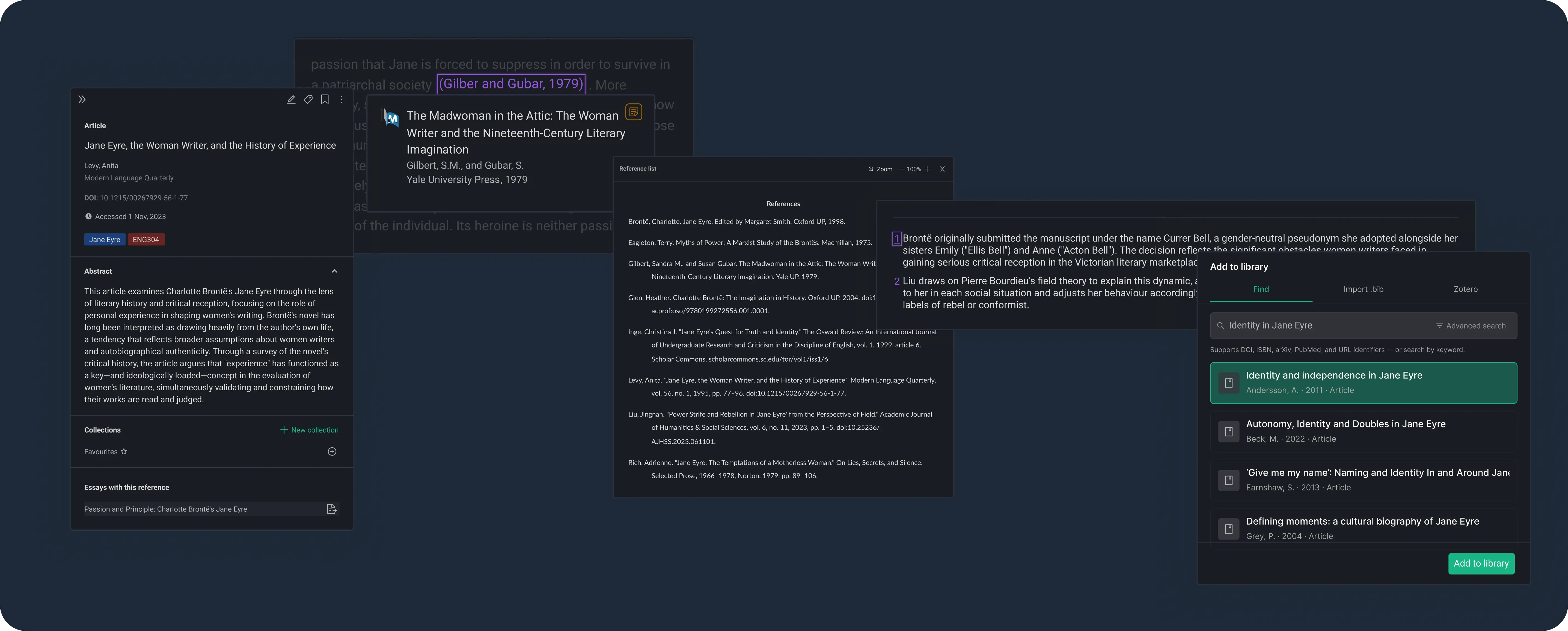Open the three-dot more options menu
Viewport: 1568px width, 631px height.
point(341,99)
